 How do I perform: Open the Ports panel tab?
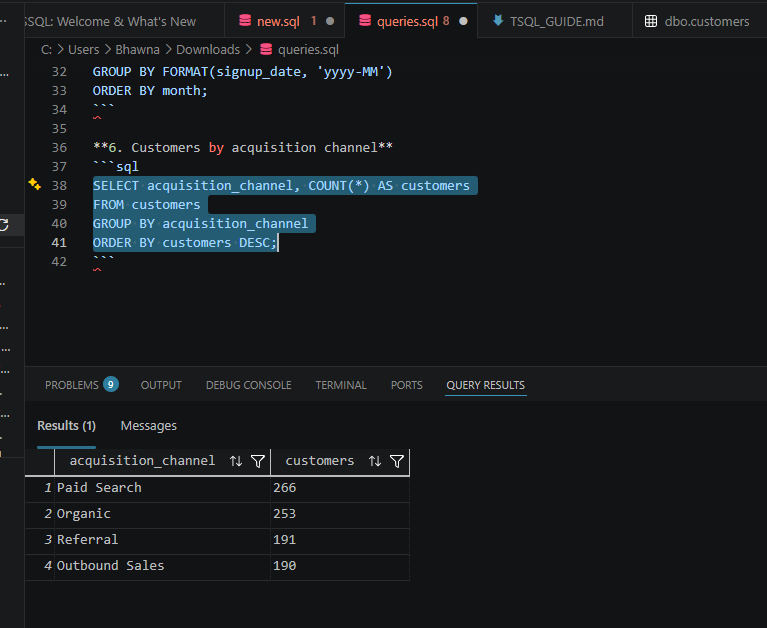pos(406,385)
